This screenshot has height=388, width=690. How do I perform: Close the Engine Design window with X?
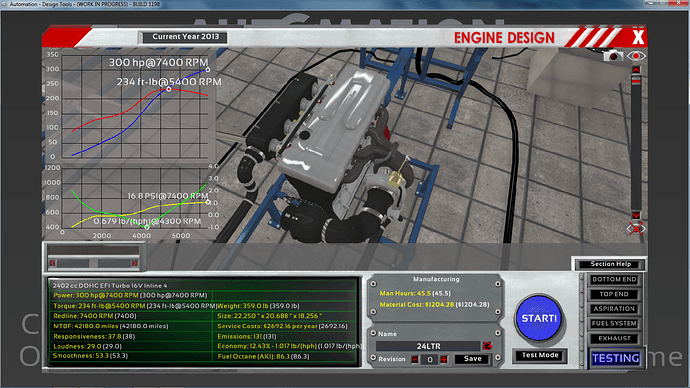tap(638, 37)
